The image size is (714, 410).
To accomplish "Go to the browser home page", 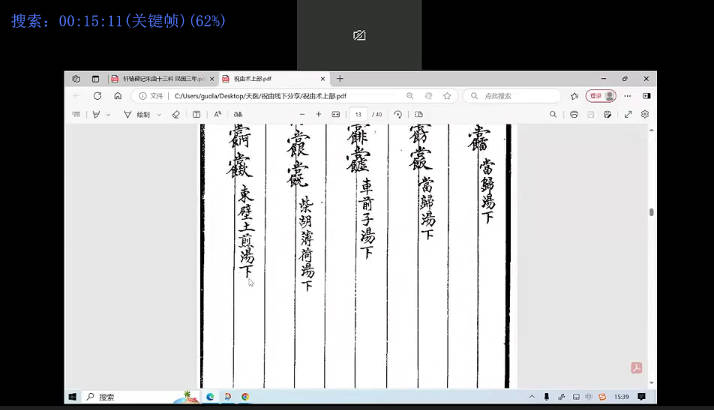I will (x=117, y=96).
